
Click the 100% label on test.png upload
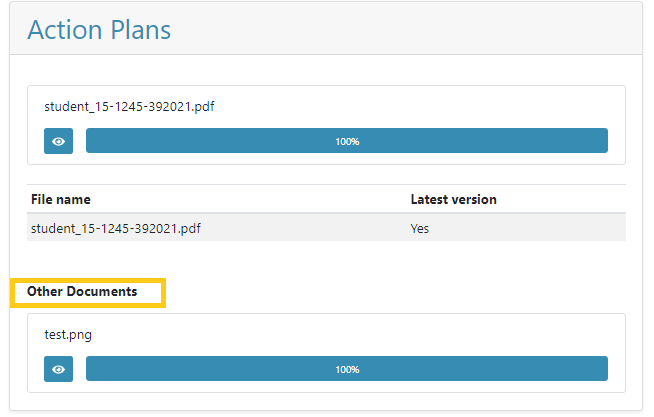347,370
